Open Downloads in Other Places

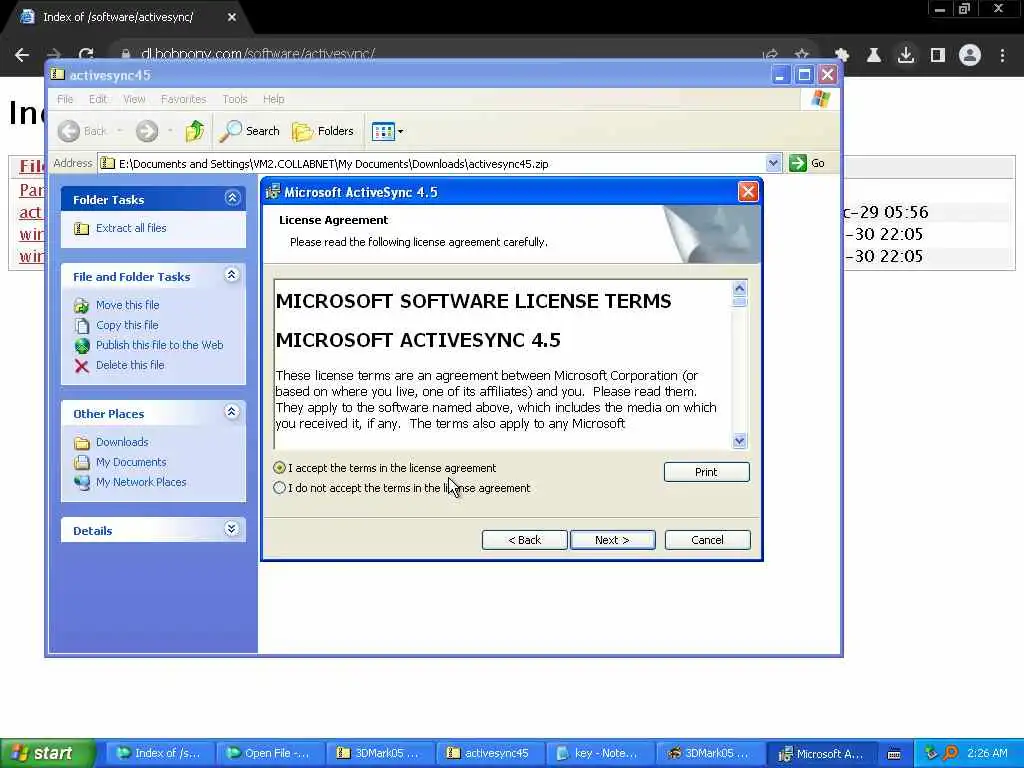click(x=122, y=442)
